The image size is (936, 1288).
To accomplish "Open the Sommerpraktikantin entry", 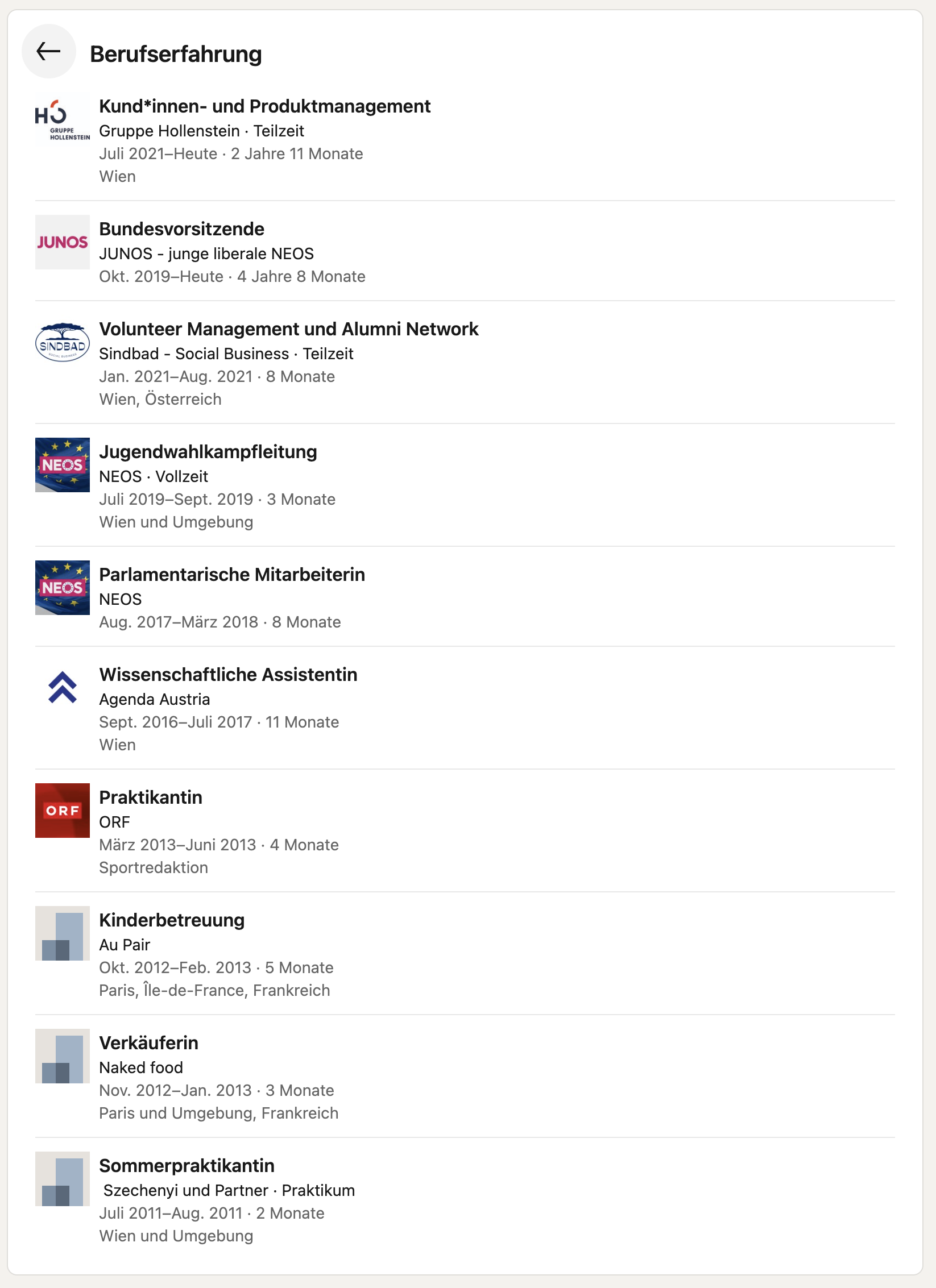I will (187, 1166).
